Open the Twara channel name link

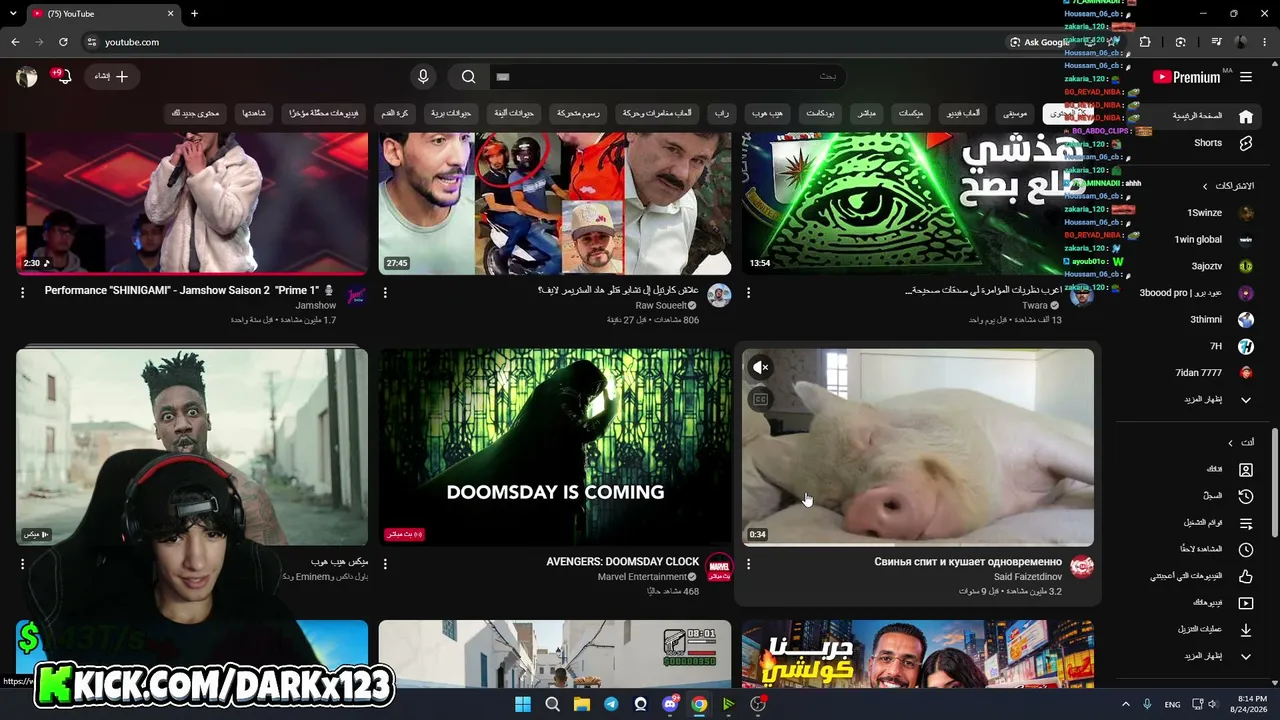(x=1035, y=306)
